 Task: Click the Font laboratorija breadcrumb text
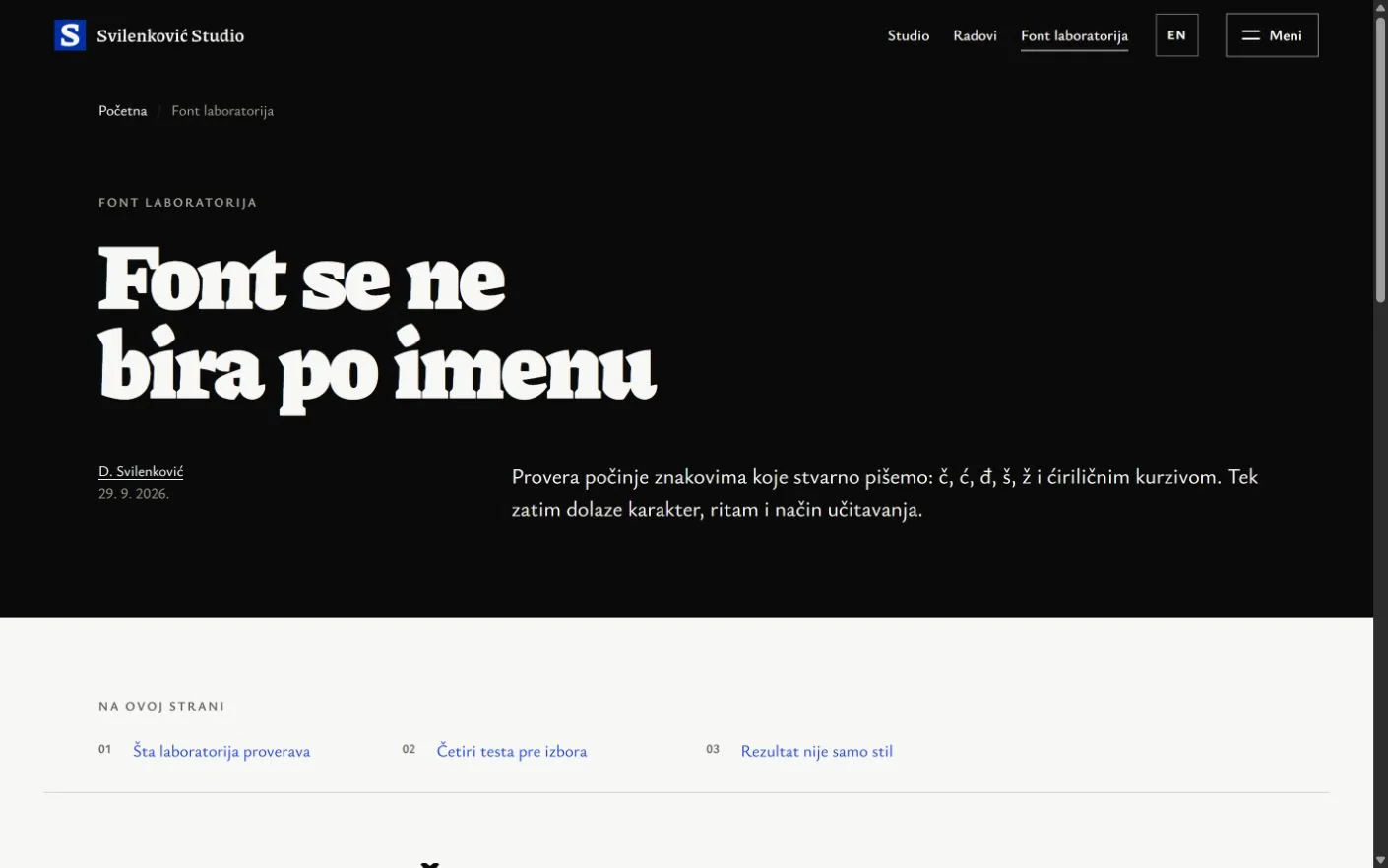[222, 111]
